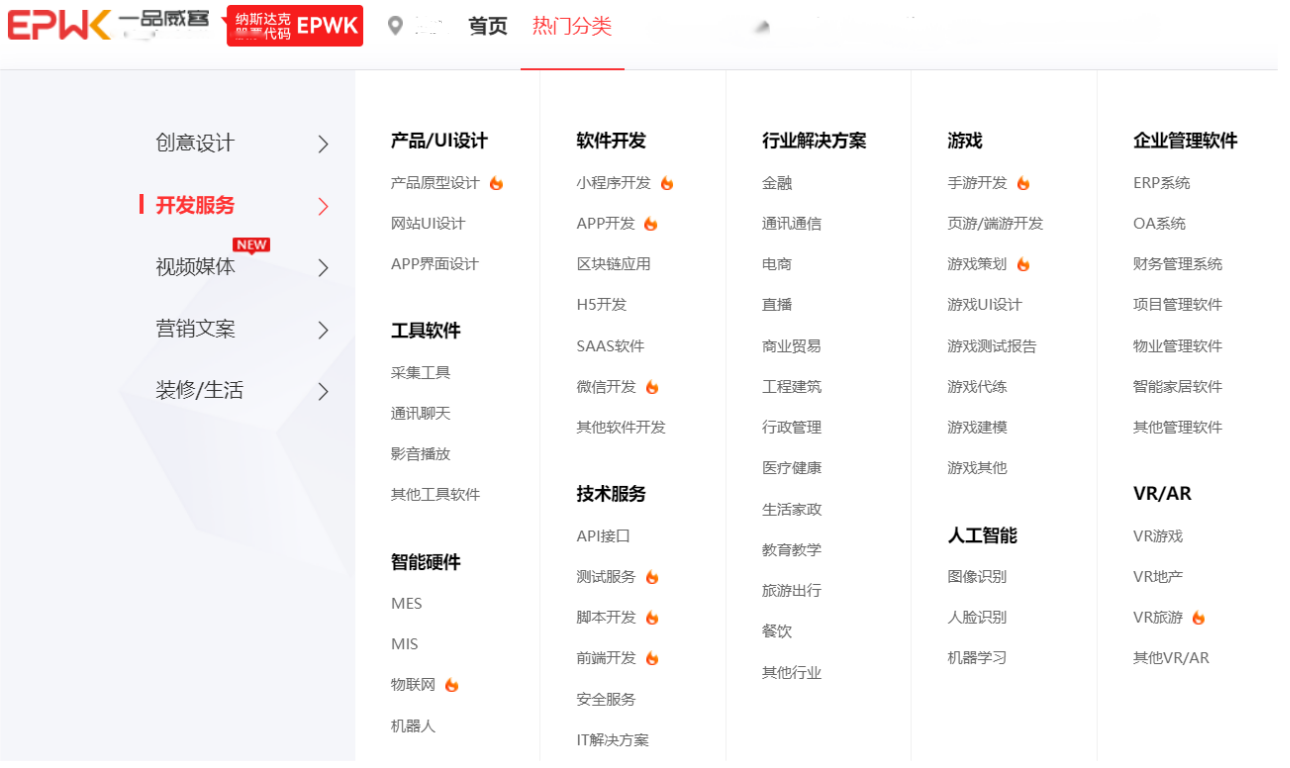This screenshot has height=768, width=1290.
Task: Open APP开发 link
Action: pos(606,224)
